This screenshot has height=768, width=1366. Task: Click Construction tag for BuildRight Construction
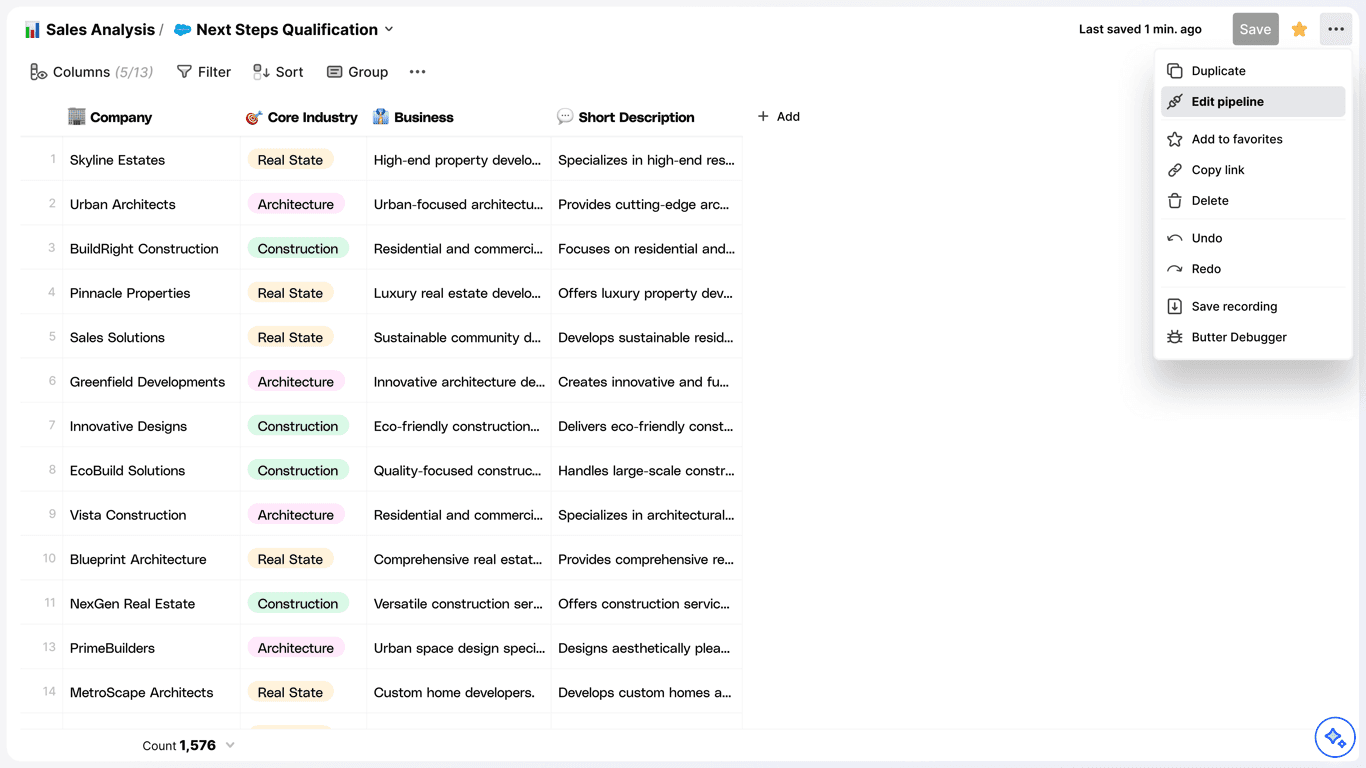coord(298,249)
